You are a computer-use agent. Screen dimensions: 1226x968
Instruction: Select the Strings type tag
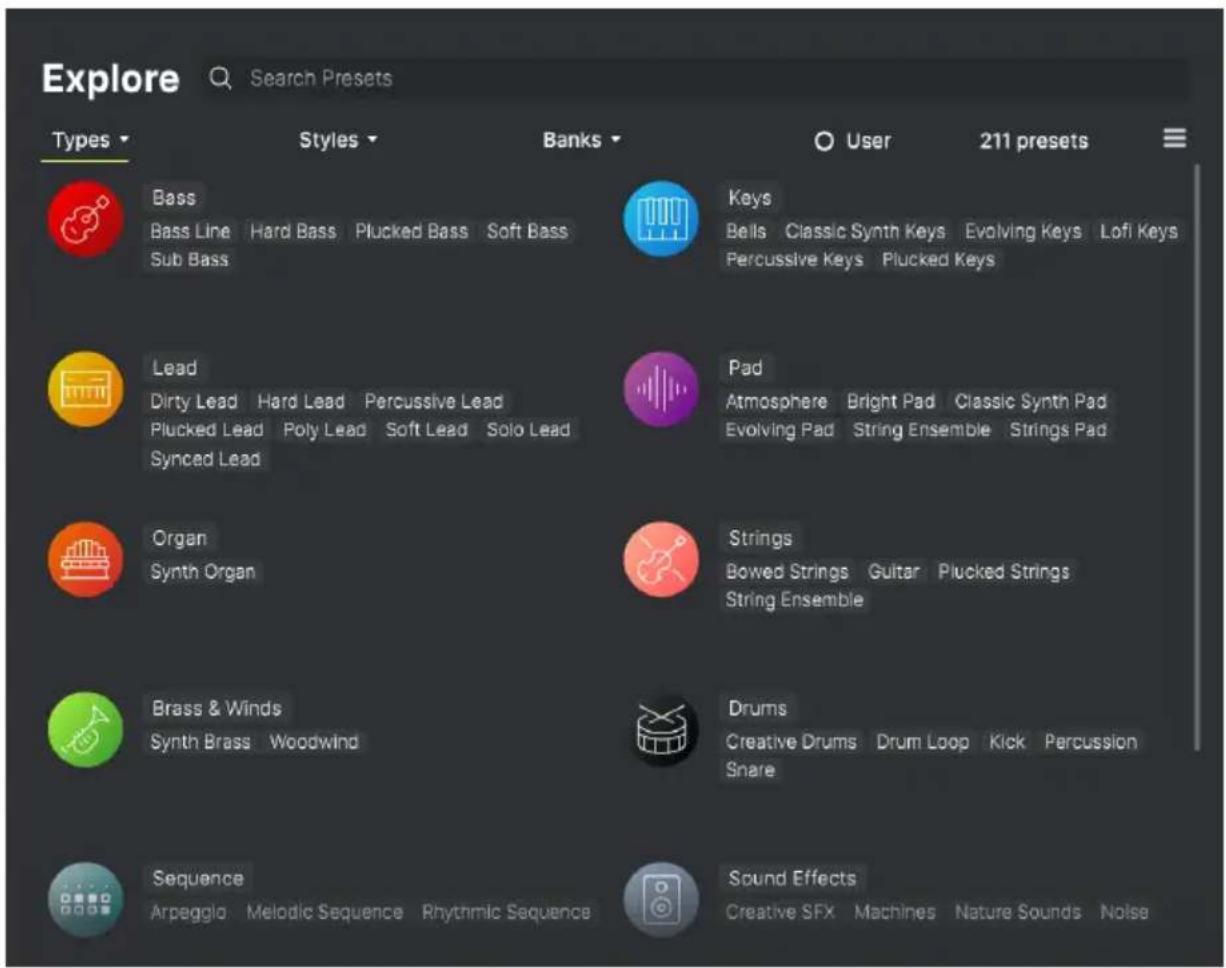[x=760, y=538]
